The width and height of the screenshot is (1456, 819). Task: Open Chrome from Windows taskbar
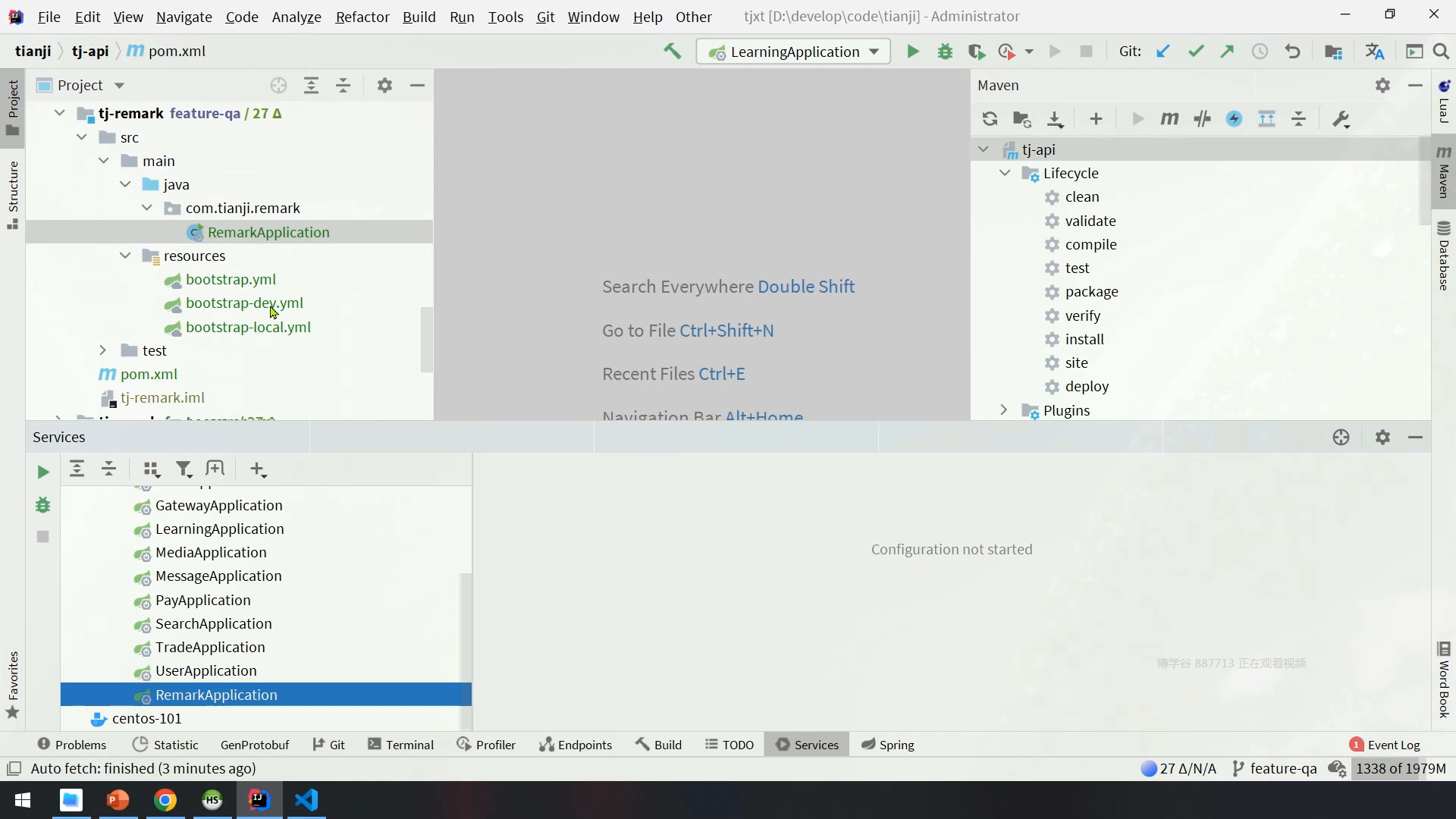[x=165, y=800]
